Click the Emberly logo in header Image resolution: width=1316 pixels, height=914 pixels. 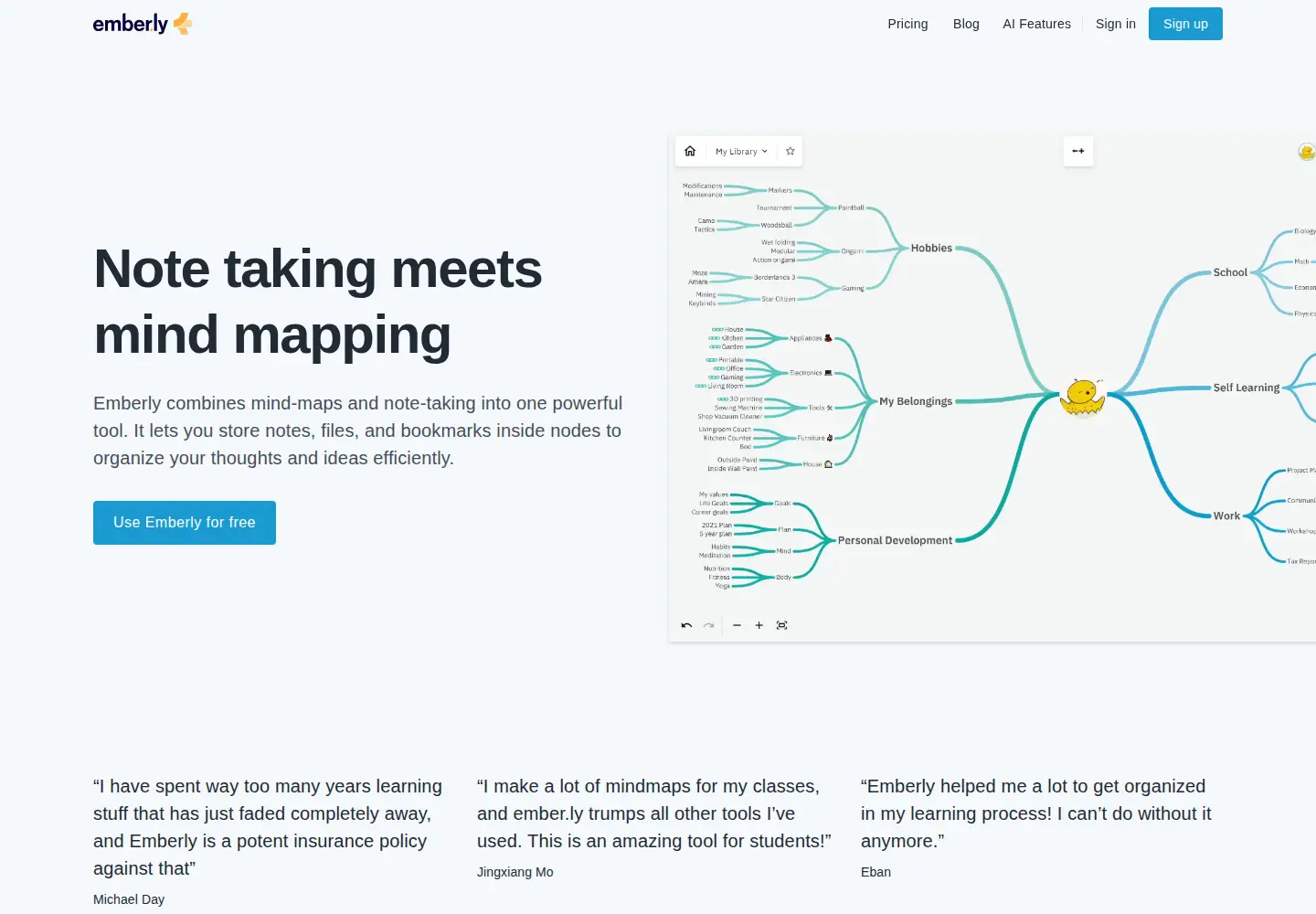(143, 24)
